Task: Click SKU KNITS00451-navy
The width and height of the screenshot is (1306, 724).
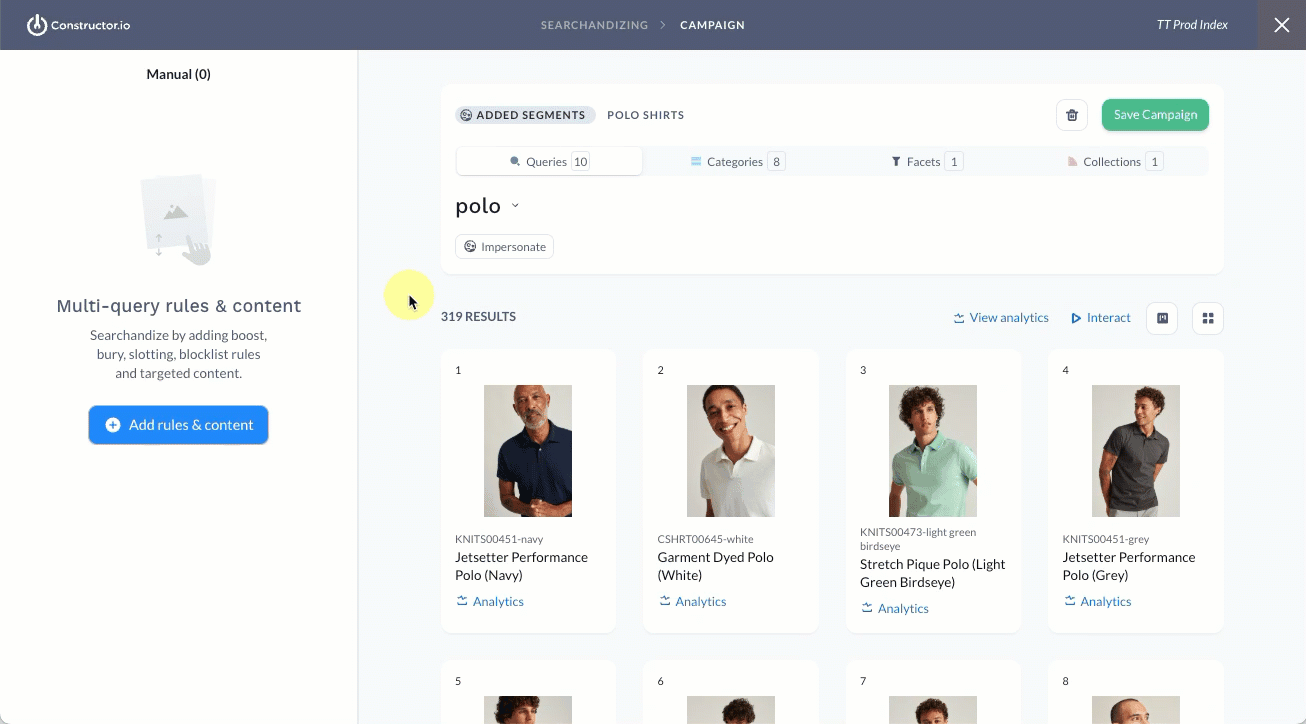Action: click(x=499, y=540)
